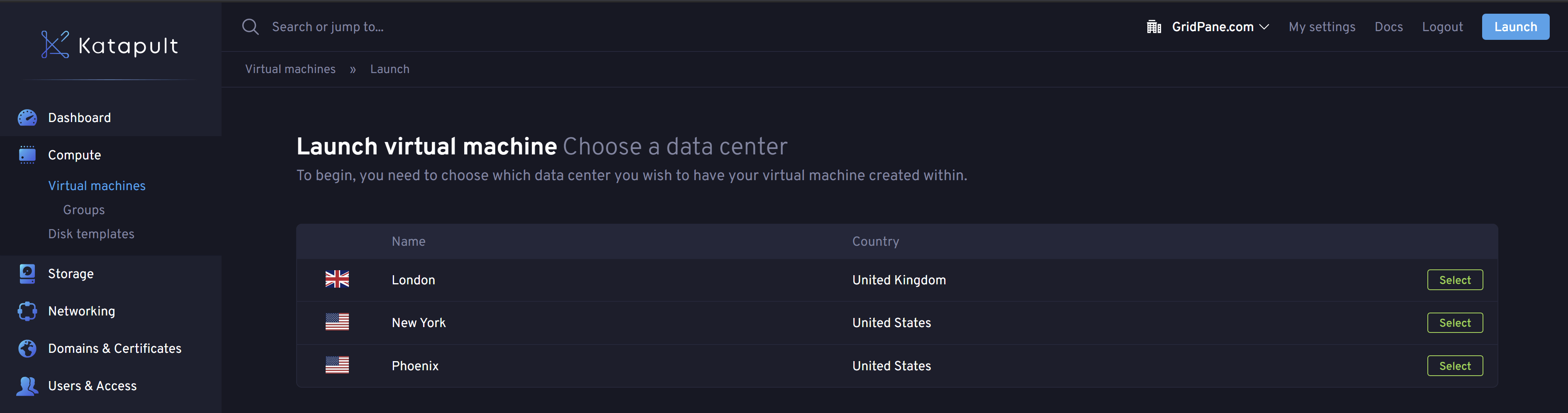Click Virtual machines breadcrumb
1568x413 pixels.
[x=290, y=69]
